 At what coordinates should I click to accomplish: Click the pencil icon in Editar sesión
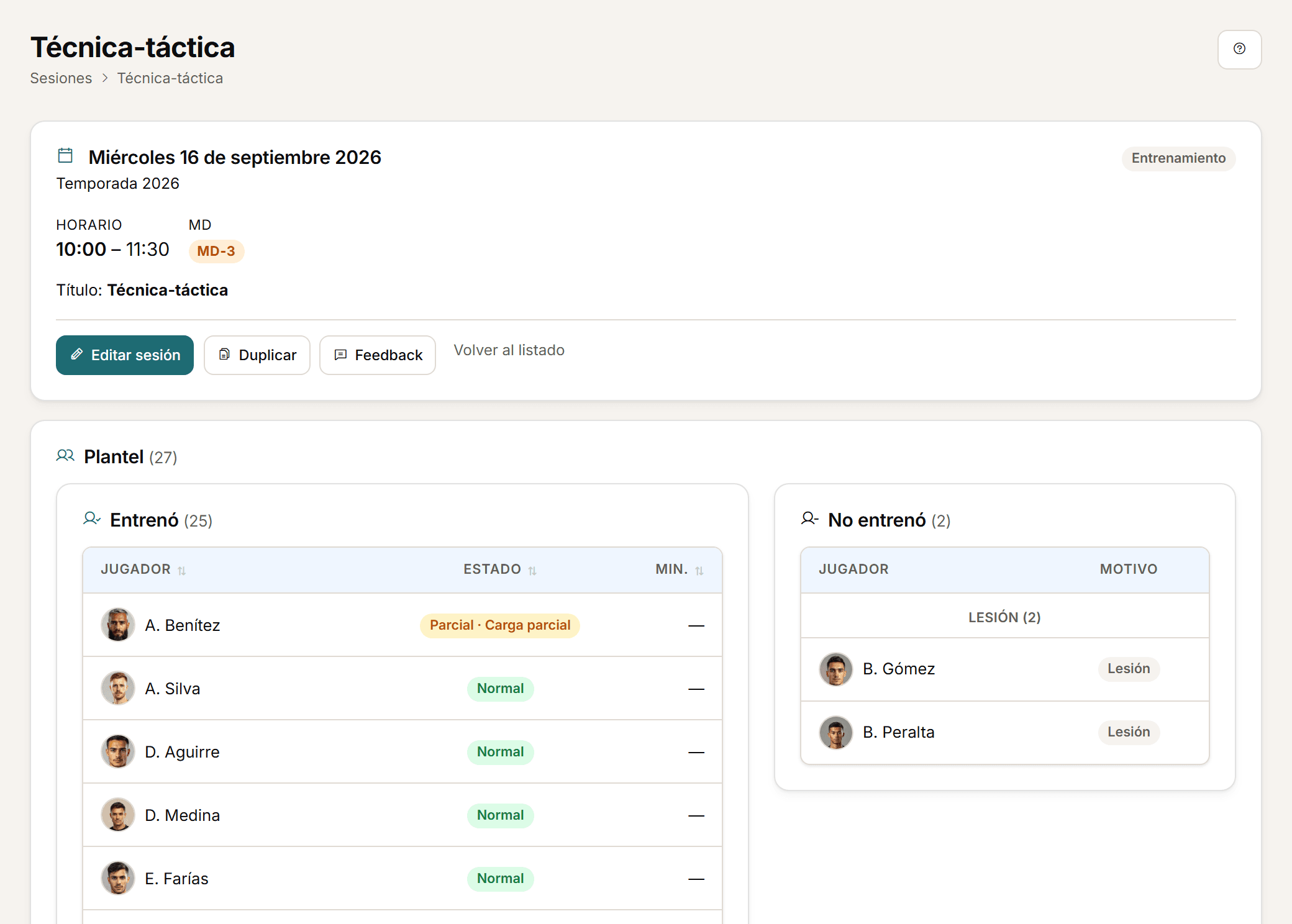pyautogui.click(x=77, y=355)
